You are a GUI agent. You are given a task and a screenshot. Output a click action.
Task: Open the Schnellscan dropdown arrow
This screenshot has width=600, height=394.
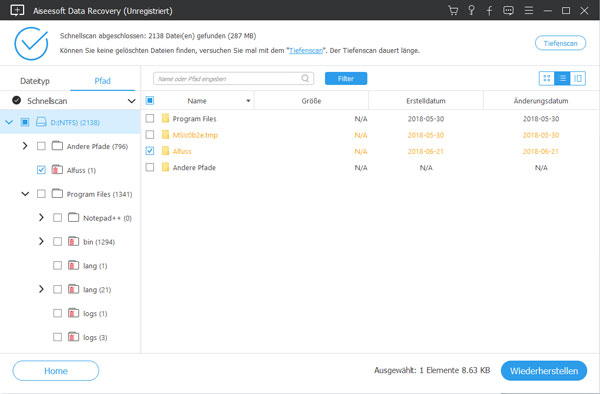coord(131,101)
